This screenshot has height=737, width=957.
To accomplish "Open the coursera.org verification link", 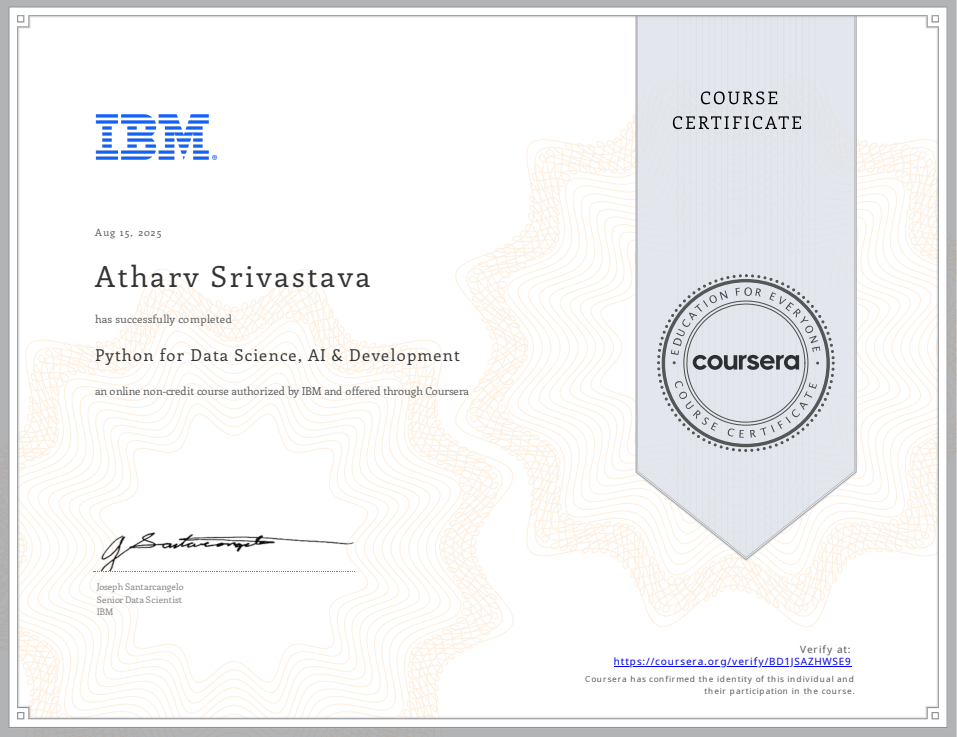I will tap(732, 661).
